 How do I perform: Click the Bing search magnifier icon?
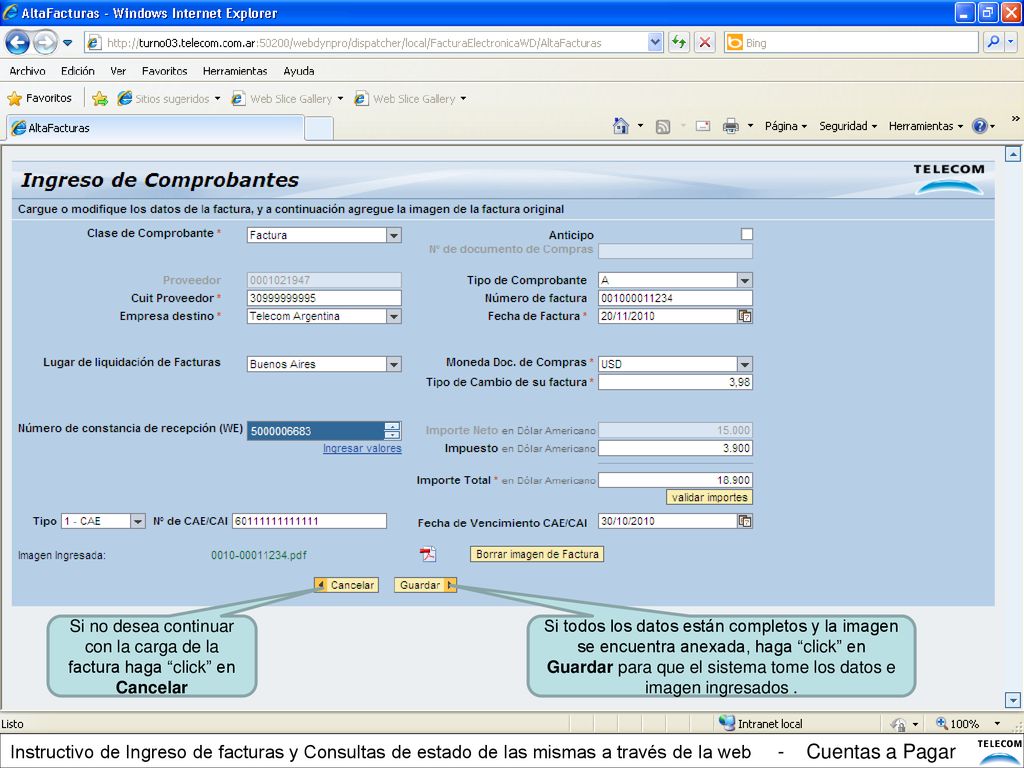(993, 42)
